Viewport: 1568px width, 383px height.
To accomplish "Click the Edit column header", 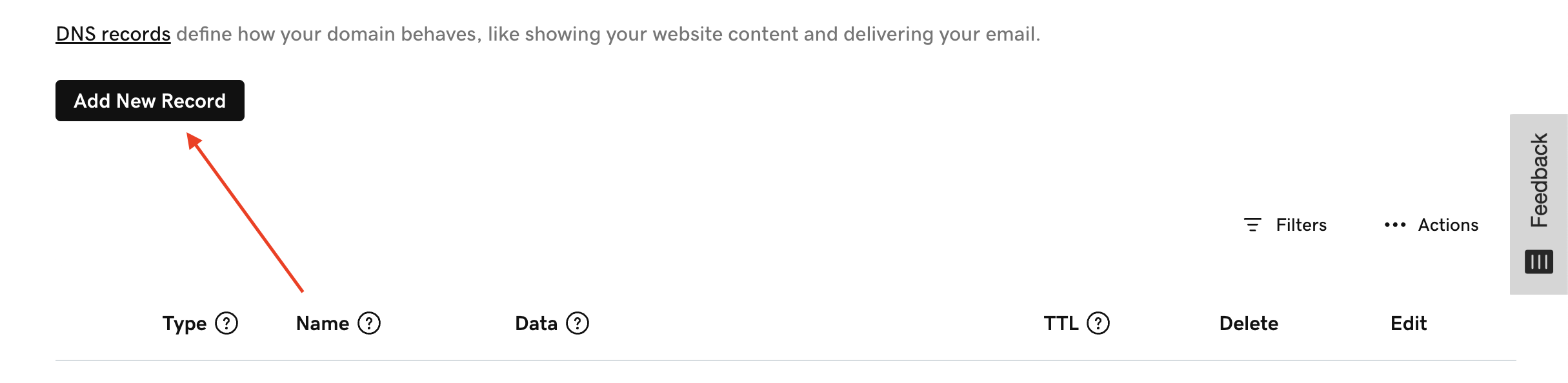I will point(1409,323).
